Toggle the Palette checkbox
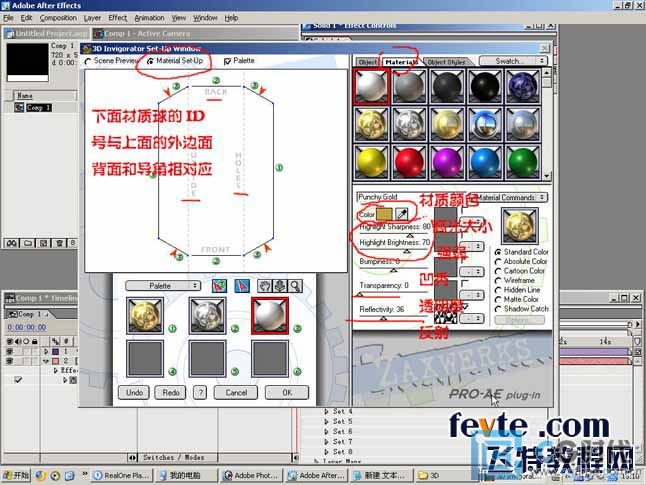646x485 pixels. pos(227,61)
